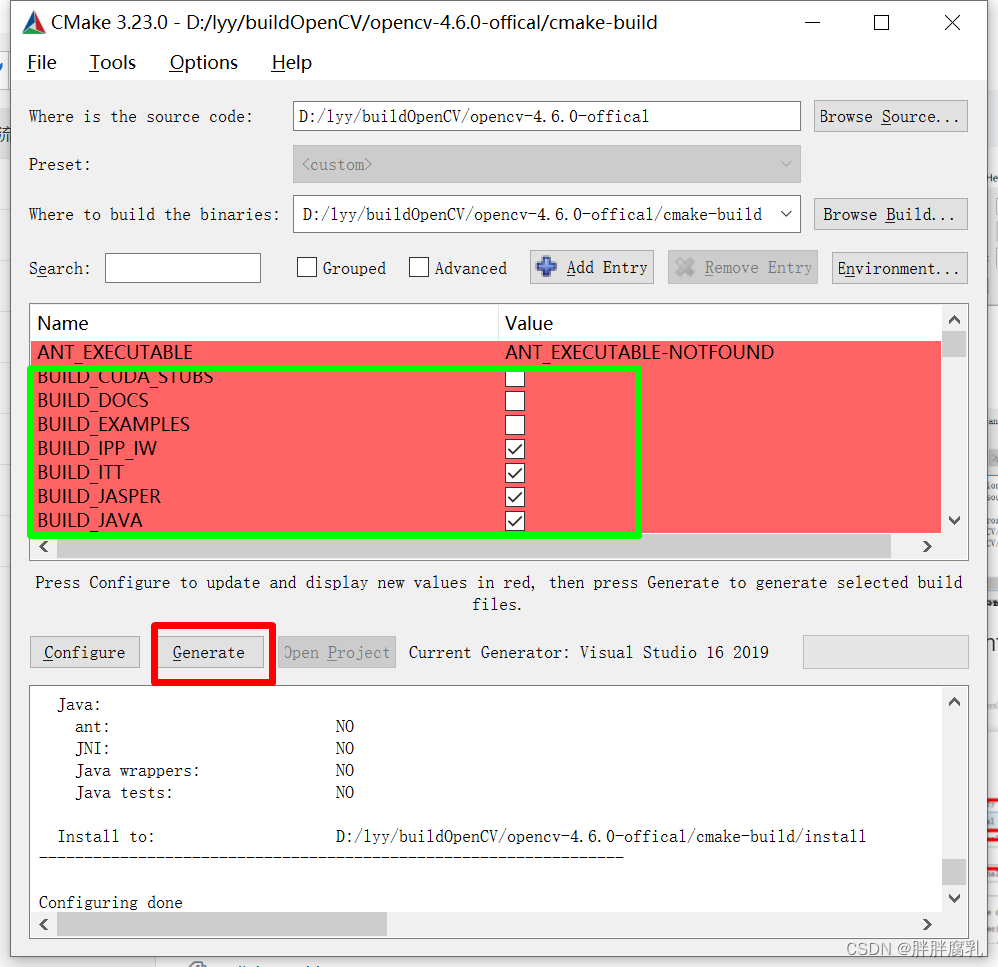Click the Add Entry plus icon
998x967 pixels.
pyautogui.click(x=547, y=266)
